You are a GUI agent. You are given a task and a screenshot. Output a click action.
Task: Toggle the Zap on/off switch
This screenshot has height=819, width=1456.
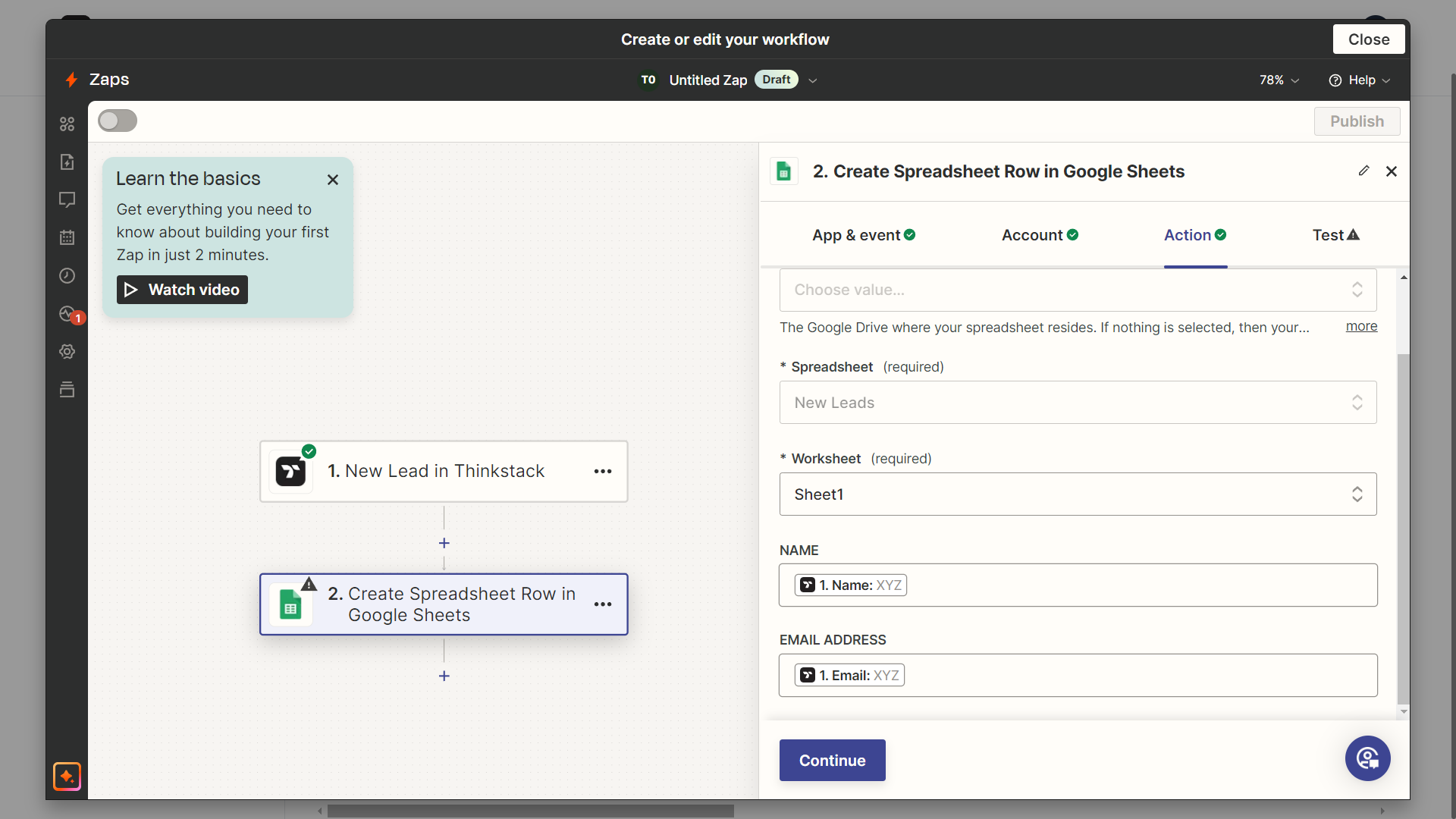coord(118,121)
